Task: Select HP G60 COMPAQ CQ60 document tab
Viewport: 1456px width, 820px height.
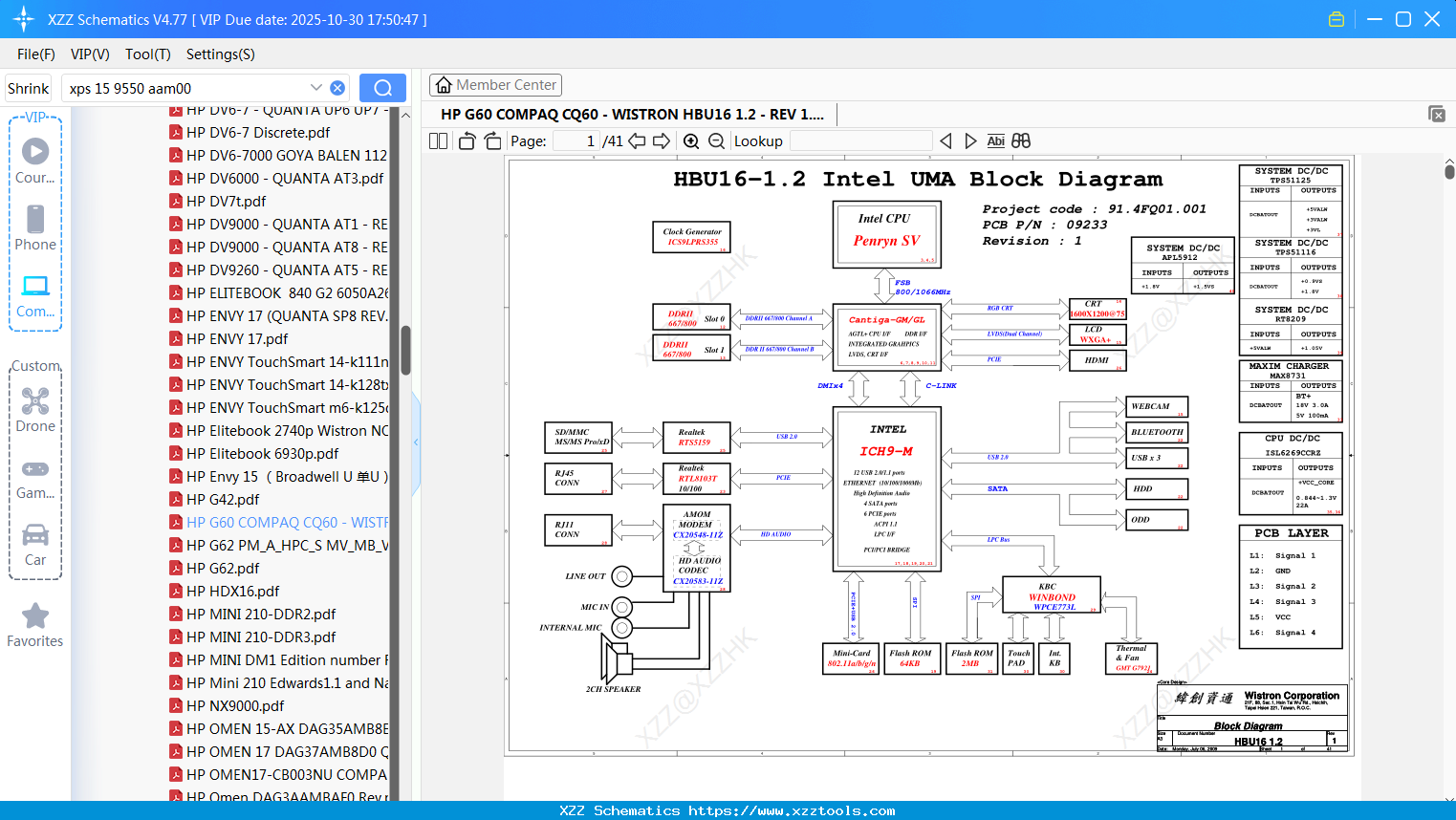Action: tap(632, 114)
